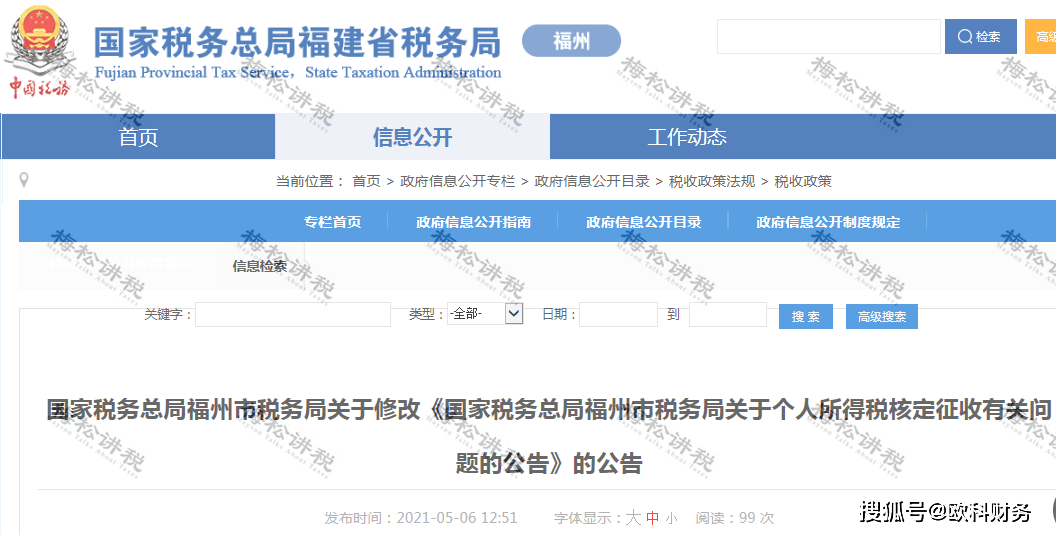This screenshot has width=1056, height=535.
Task: Click the top site search input box
Action: click(x=828, y=36)
